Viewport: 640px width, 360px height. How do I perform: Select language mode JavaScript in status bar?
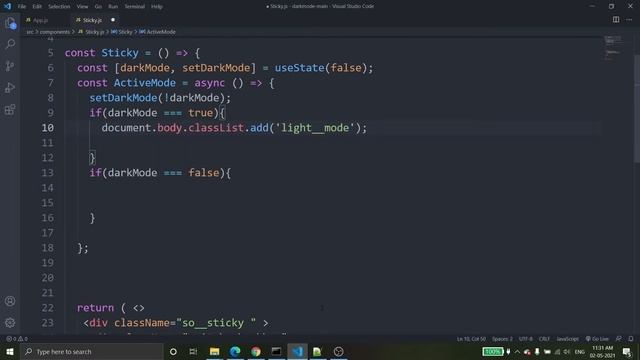[568, 339]
